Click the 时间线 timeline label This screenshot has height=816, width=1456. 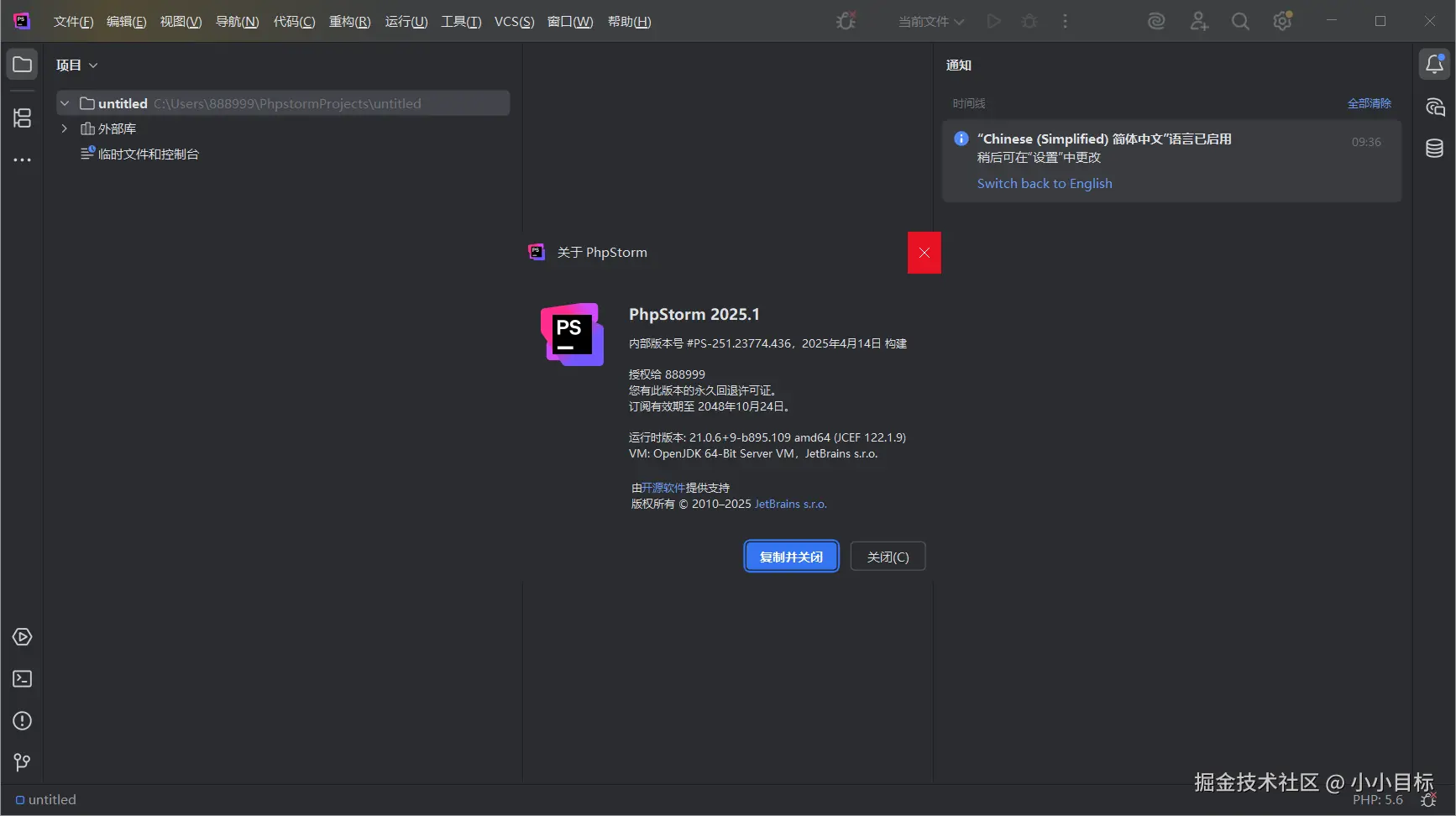pos(969,103)
